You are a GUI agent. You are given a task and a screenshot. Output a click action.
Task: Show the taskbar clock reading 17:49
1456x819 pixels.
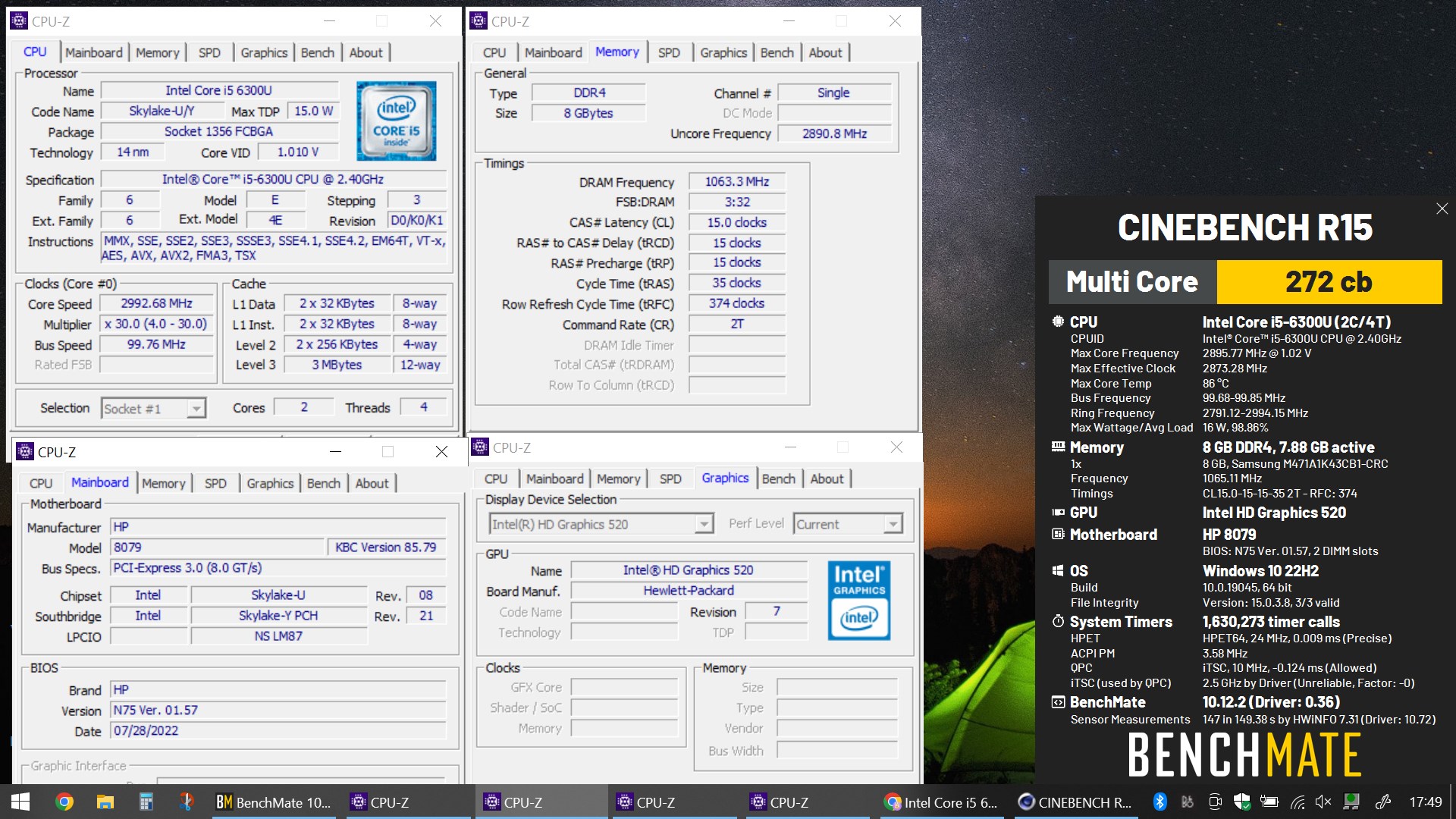click(x=1425, y=802)
